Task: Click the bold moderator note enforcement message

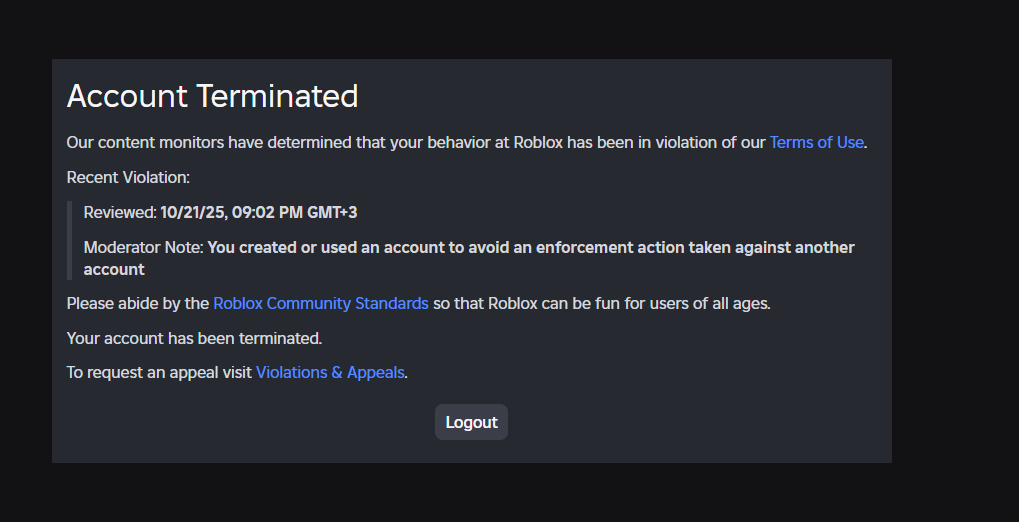Action: tap(469, 258)
